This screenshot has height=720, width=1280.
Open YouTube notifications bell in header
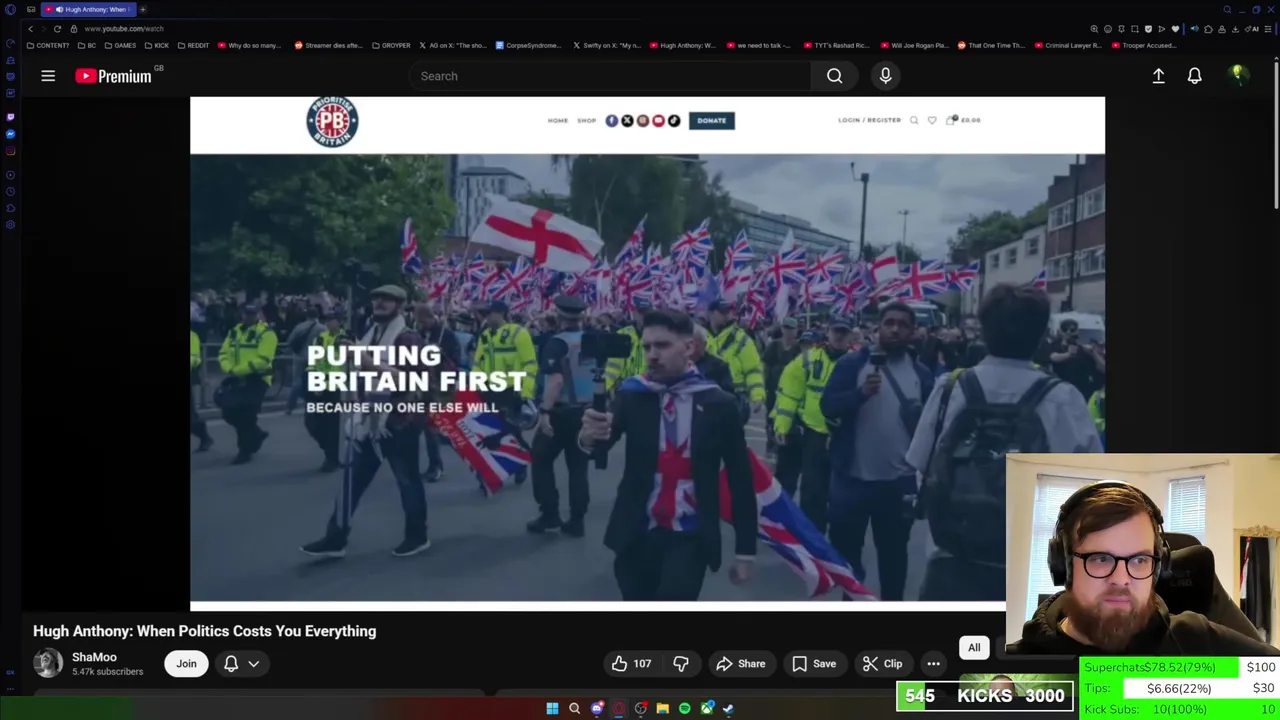point(1194,76)
